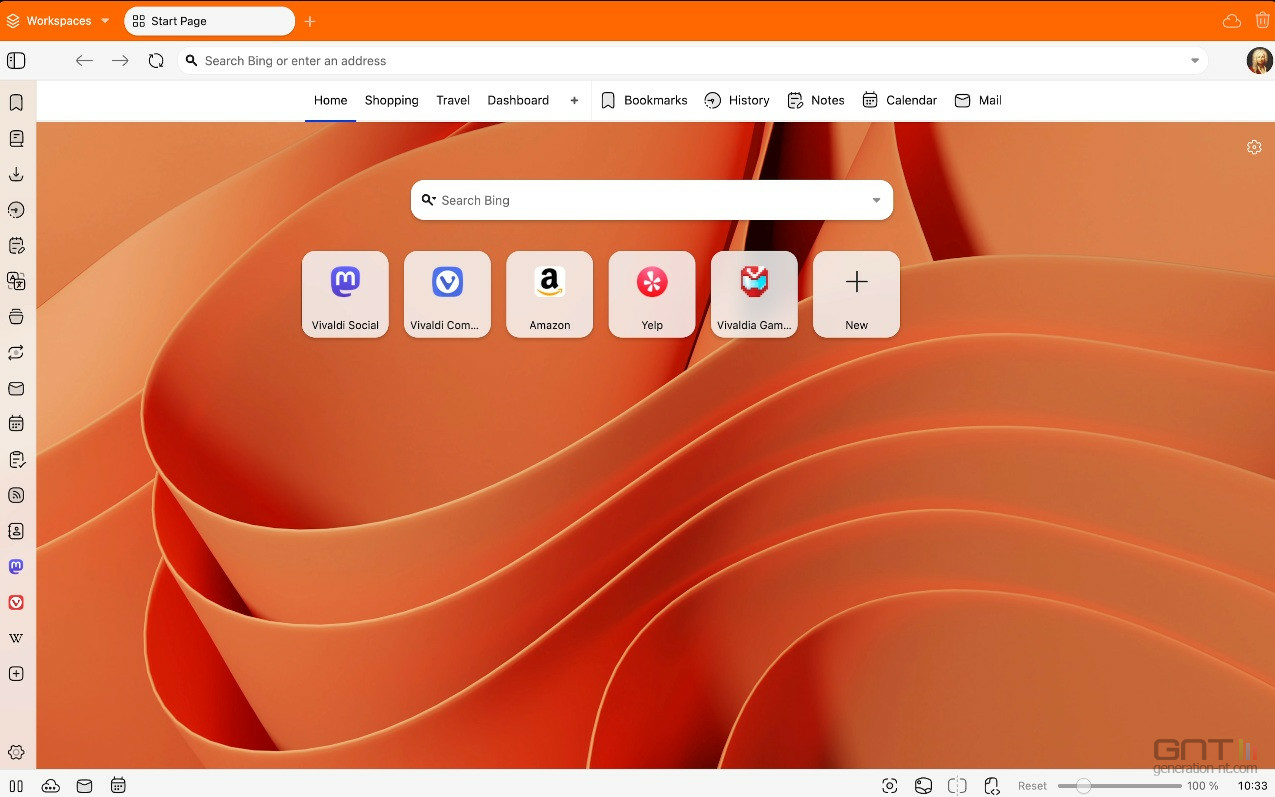Expand the address bar dropdown arrow
1275x797 pixels.
[x=1195, y=61]
